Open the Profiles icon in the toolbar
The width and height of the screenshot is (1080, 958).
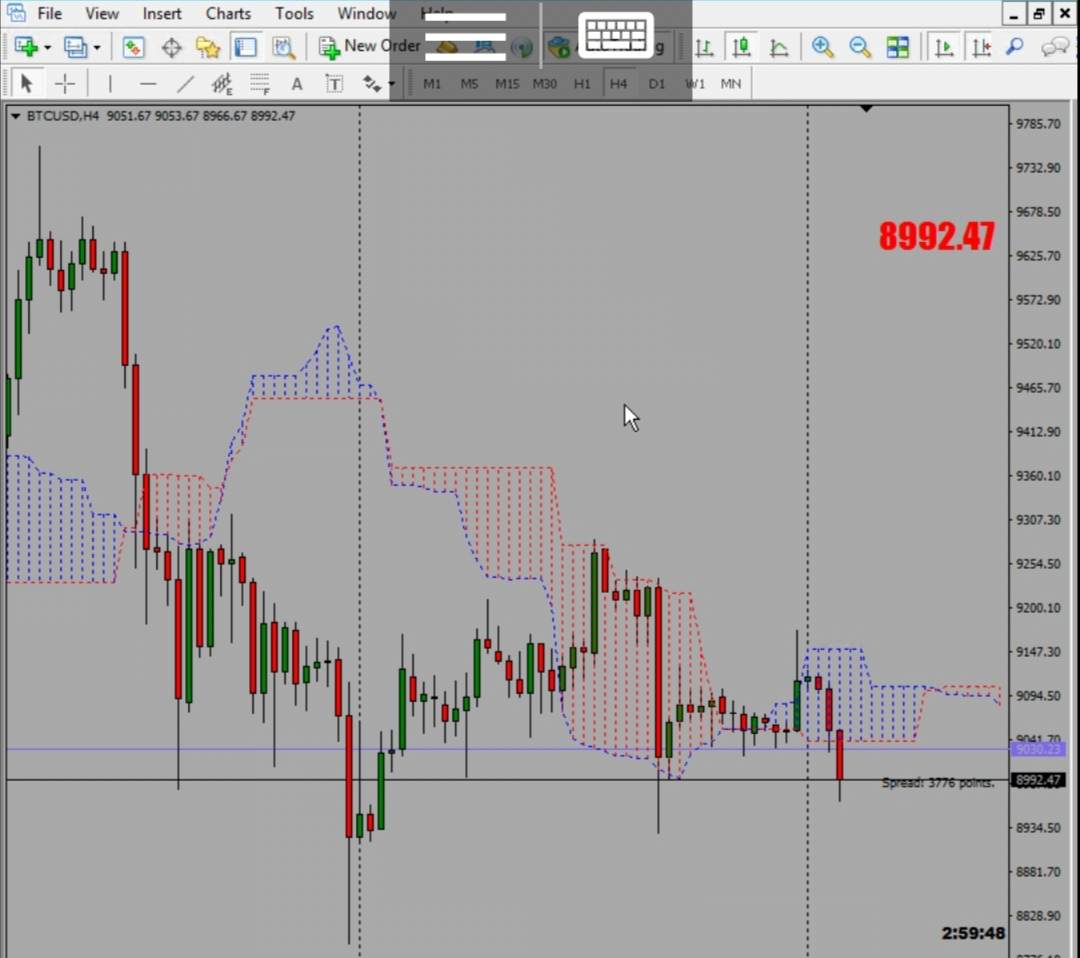point(74,47)
